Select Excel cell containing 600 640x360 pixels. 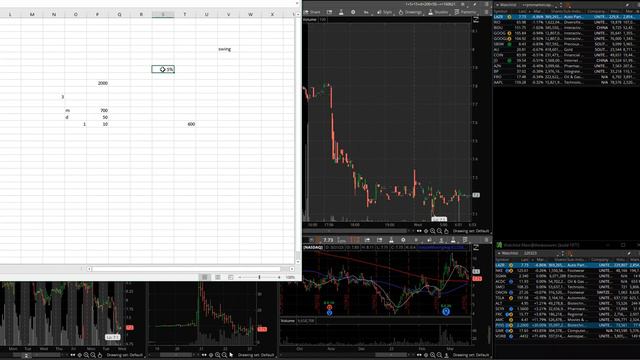click(185, 124)
